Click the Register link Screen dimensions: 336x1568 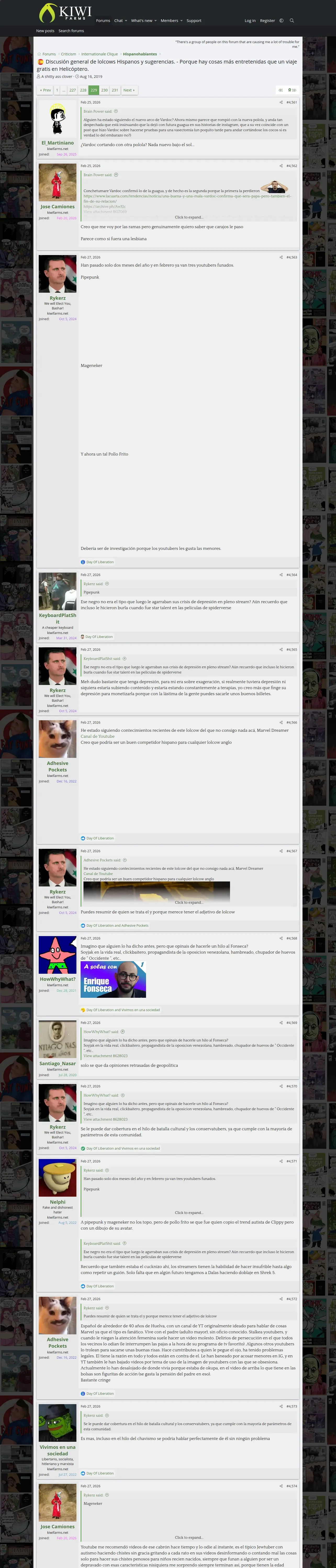click(267, 21)
